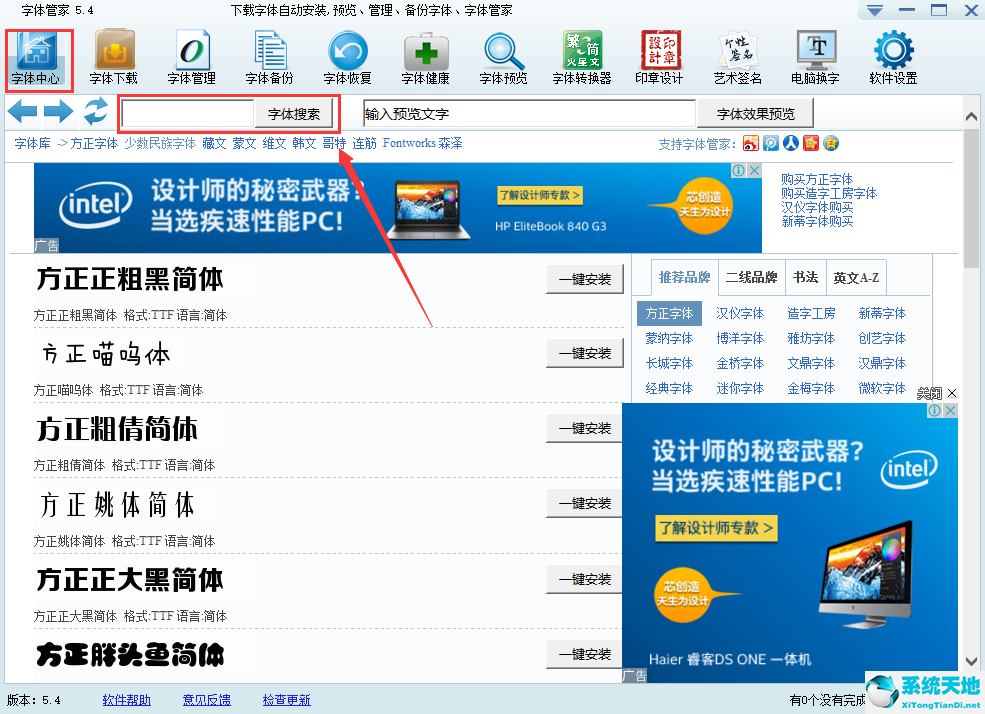Open the 字体下载 toolbar icon
Viewport: 985px width, 714px height.
pos(114,59)
